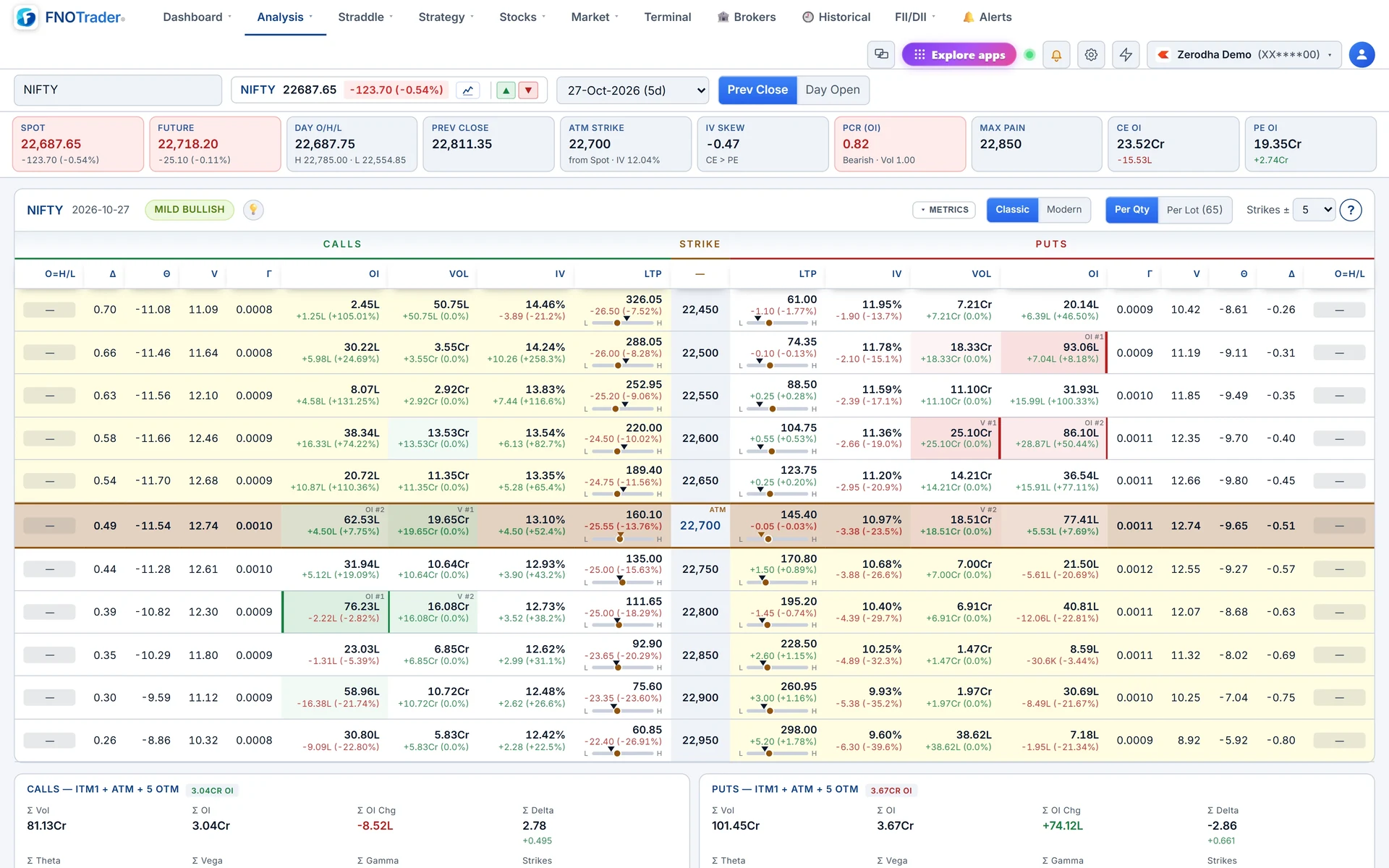This screenshot has width=1389, height=868.
Task: Select Prev Close mode
Action: coord(757,90)
